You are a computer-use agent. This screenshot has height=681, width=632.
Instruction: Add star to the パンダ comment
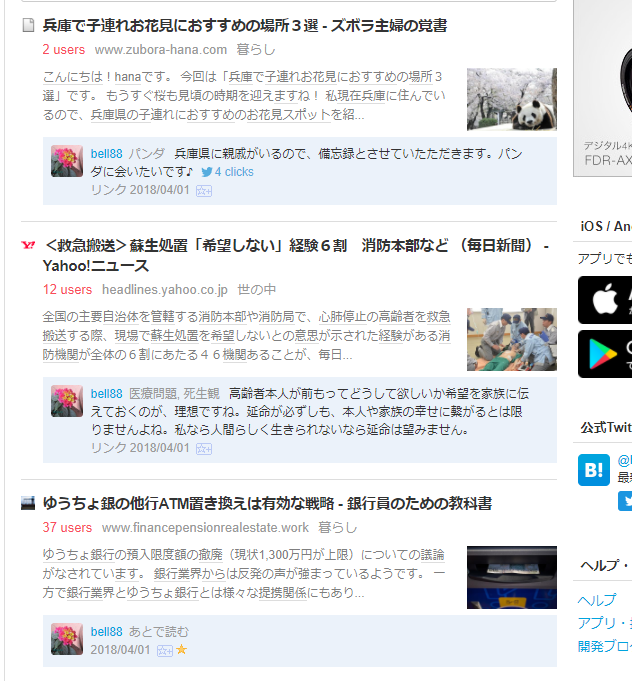pos(204,191)
